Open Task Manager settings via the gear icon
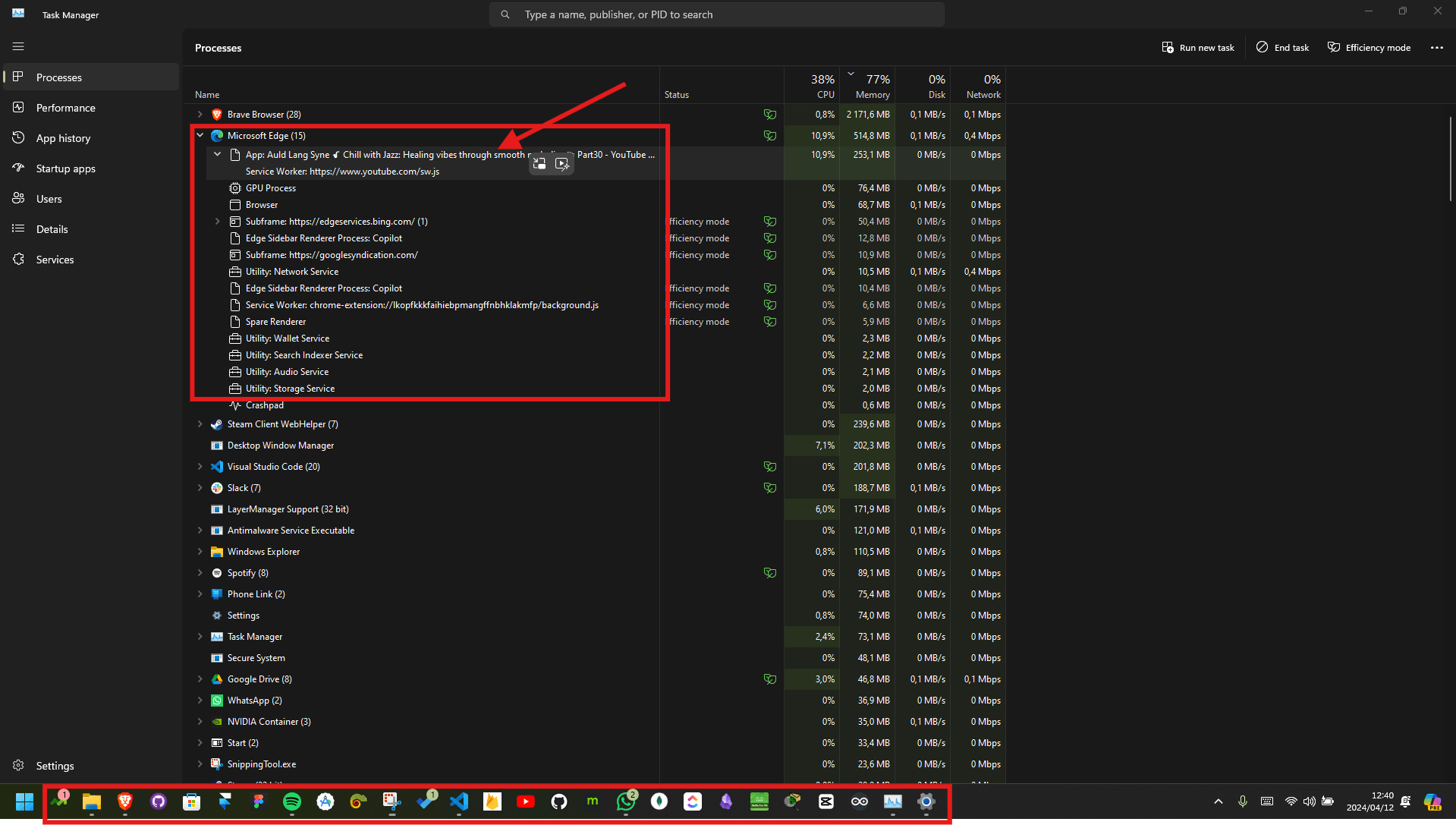The height and width of the screenshot is (825, 1456). [x=18, y=765]
